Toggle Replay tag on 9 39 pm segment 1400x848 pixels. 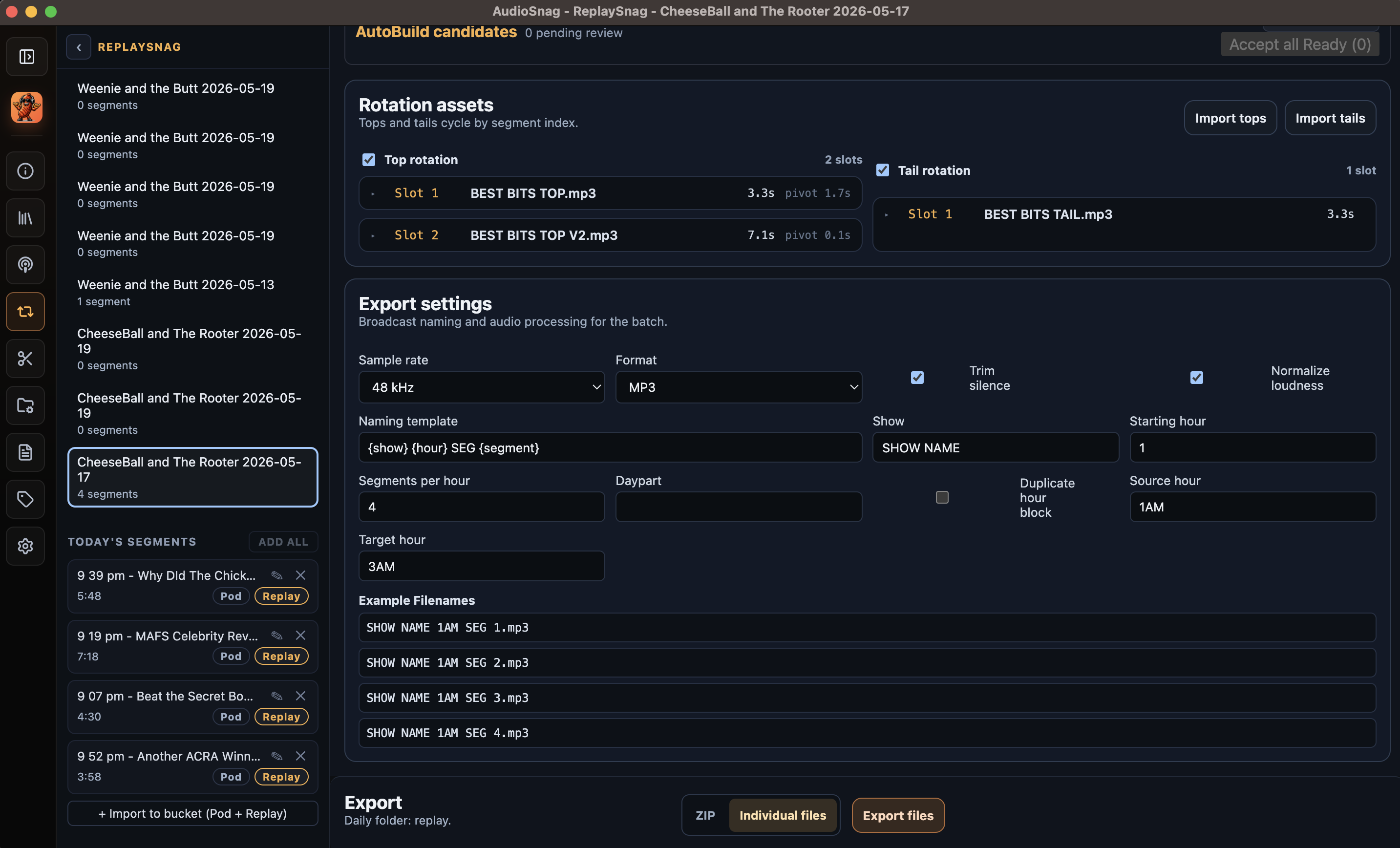pos(281,596)
